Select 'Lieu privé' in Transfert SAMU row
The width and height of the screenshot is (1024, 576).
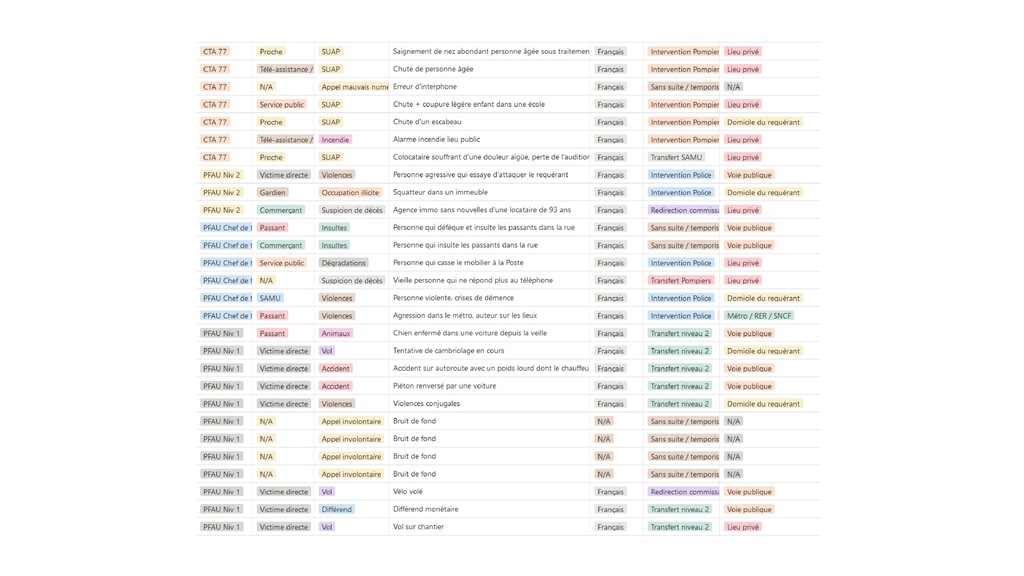[743, 157]
